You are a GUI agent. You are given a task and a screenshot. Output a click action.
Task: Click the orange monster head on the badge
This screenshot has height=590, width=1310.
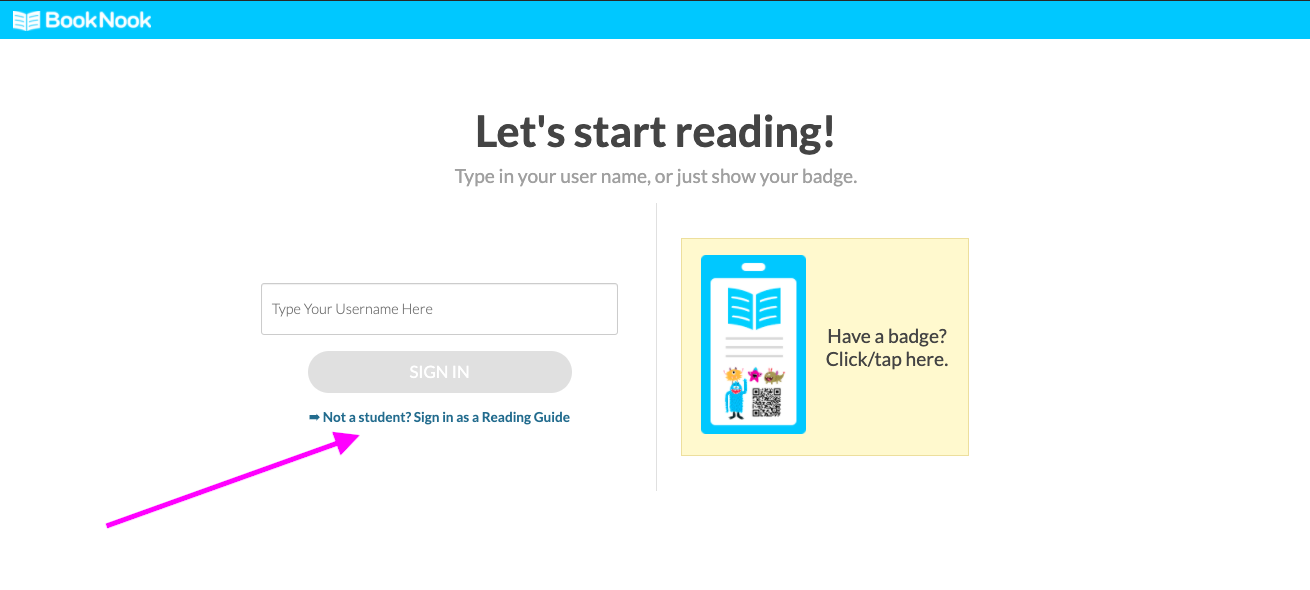[x=735, y=376]
